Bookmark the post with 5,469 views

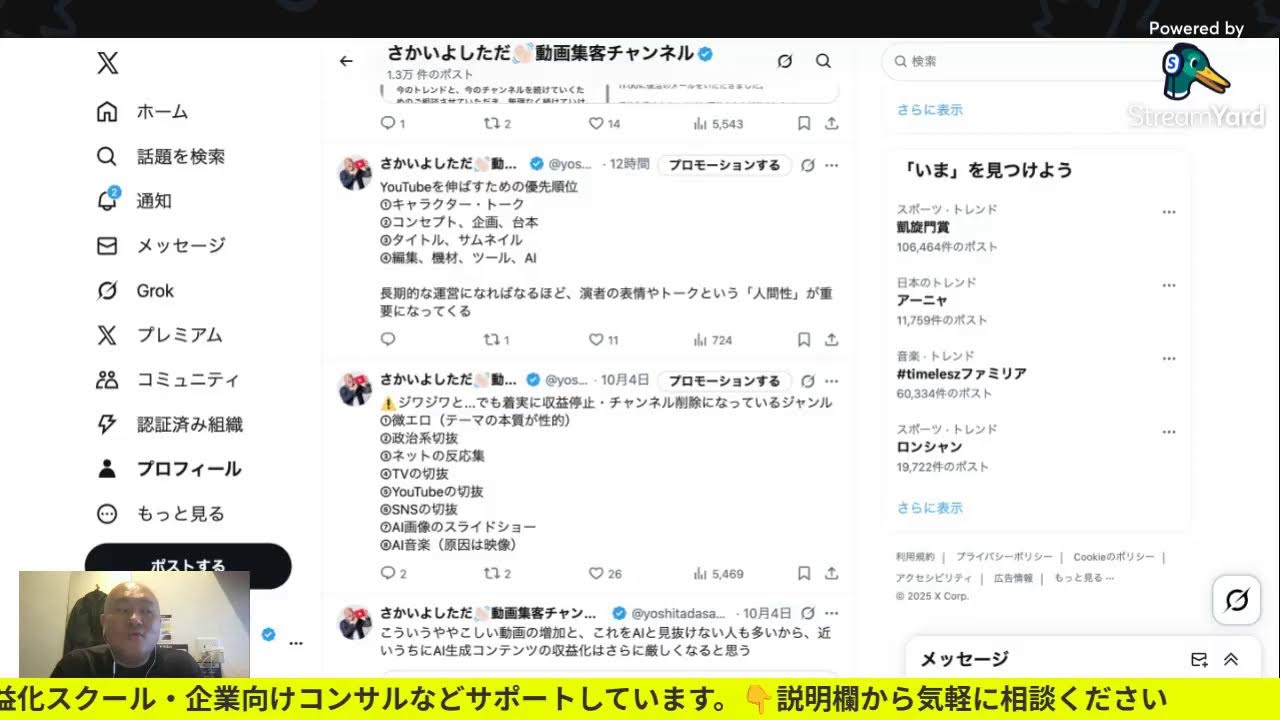pyautogui.click(x=804, y=574)
